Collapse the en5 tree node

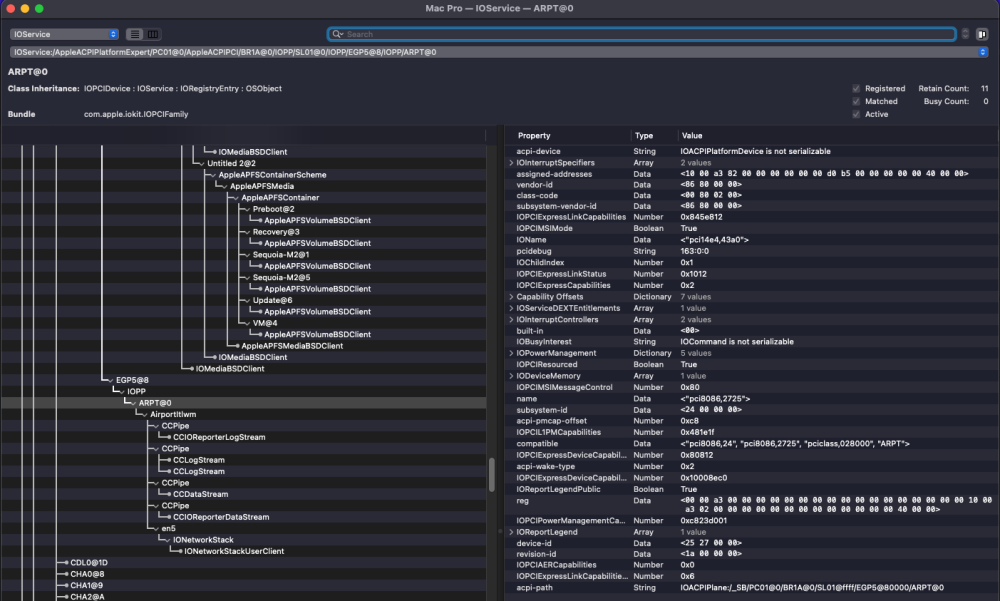(156, 529)
